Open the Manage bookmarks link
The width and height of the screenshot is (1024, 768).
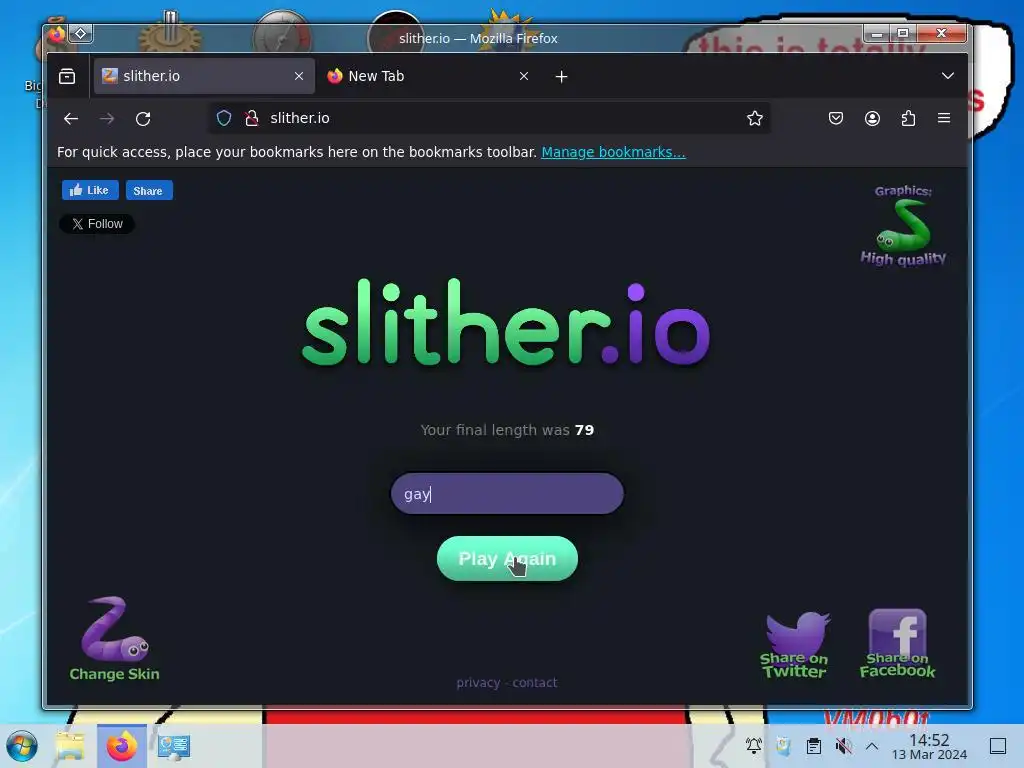(613, 152)
